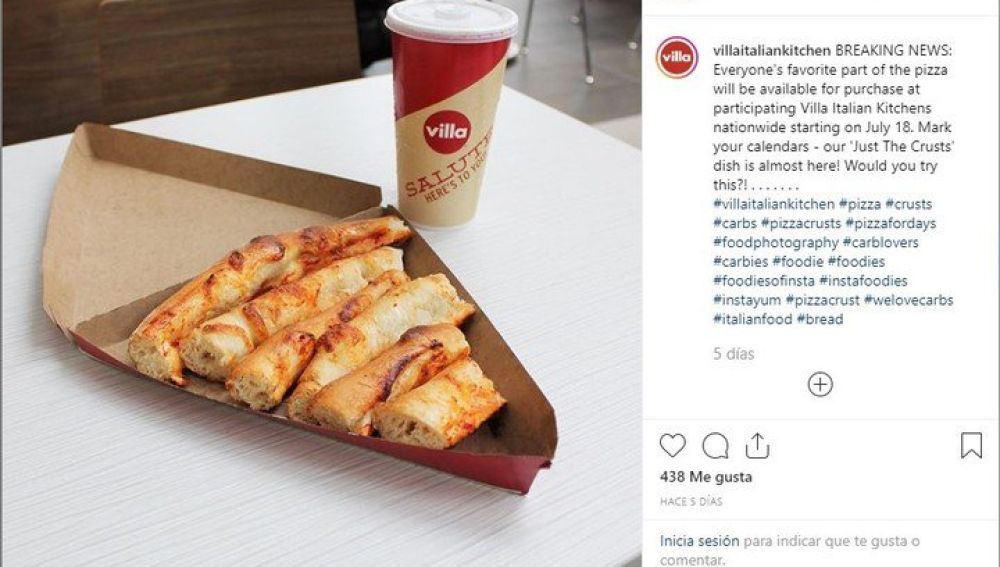This screenshot has height=567, width=1000.
Task: Open comments with the speech bubble icon
Action: (x=715, y=446)
